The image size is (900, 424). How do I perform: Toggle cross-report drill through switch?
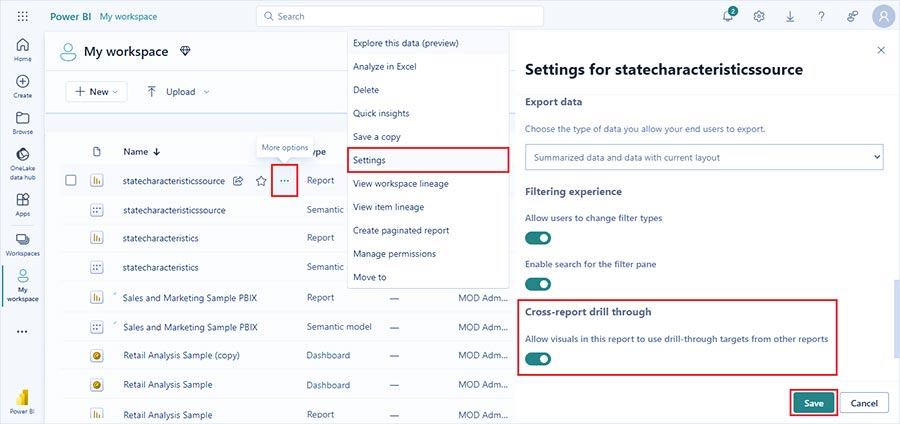click(x=538, y=359)
